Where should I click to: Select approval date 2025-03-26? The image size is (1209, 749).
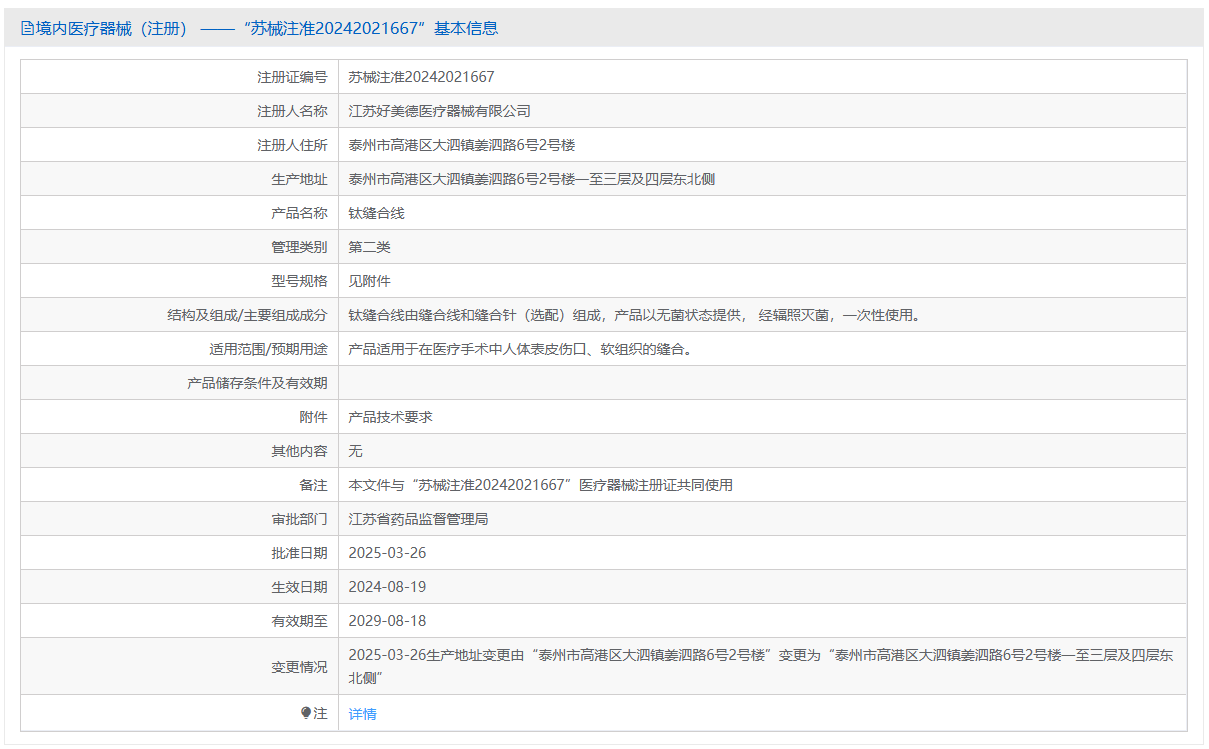pos(387,553)
